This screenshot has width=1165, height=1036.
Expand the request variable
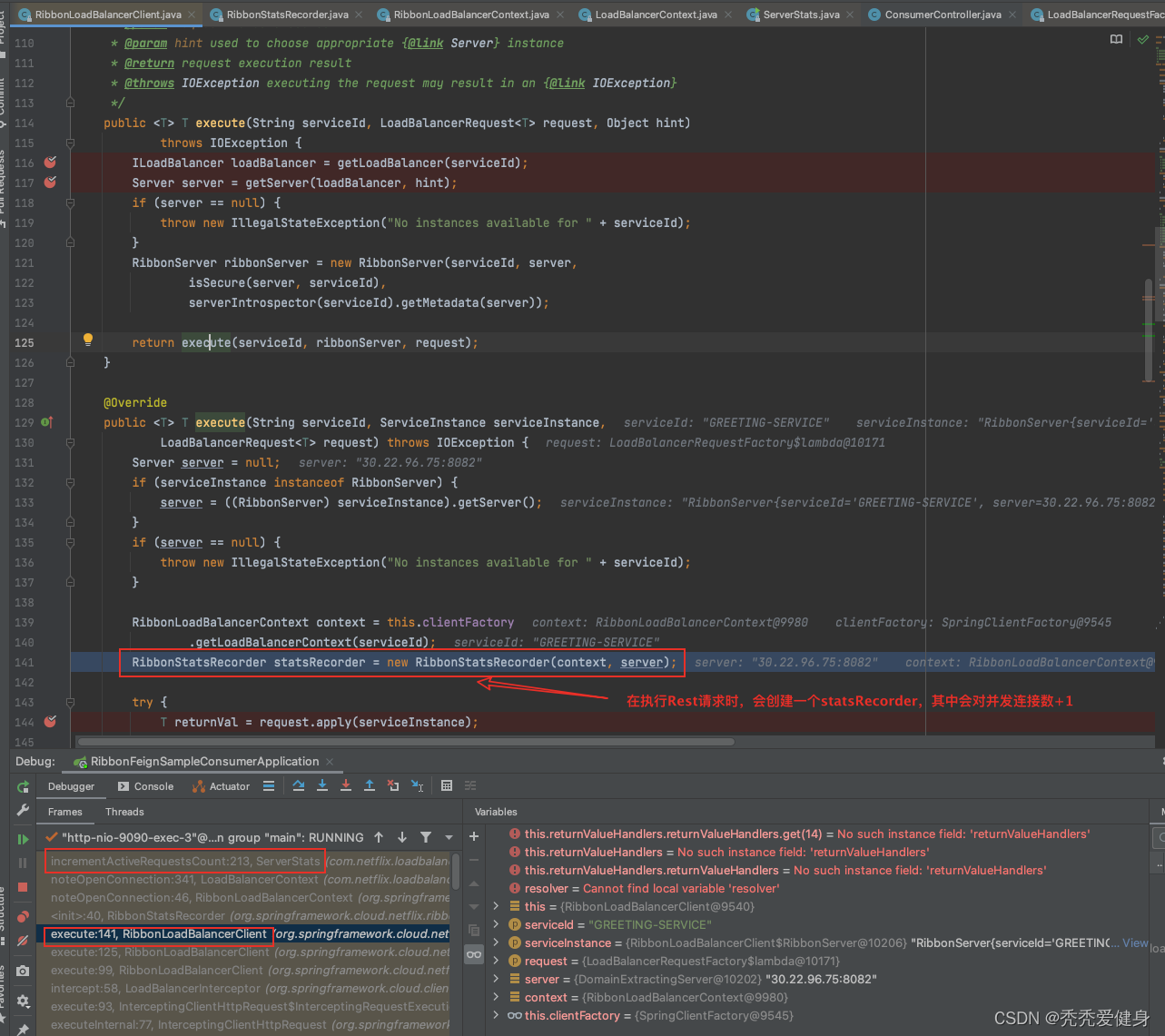click(x=496, y=961)
